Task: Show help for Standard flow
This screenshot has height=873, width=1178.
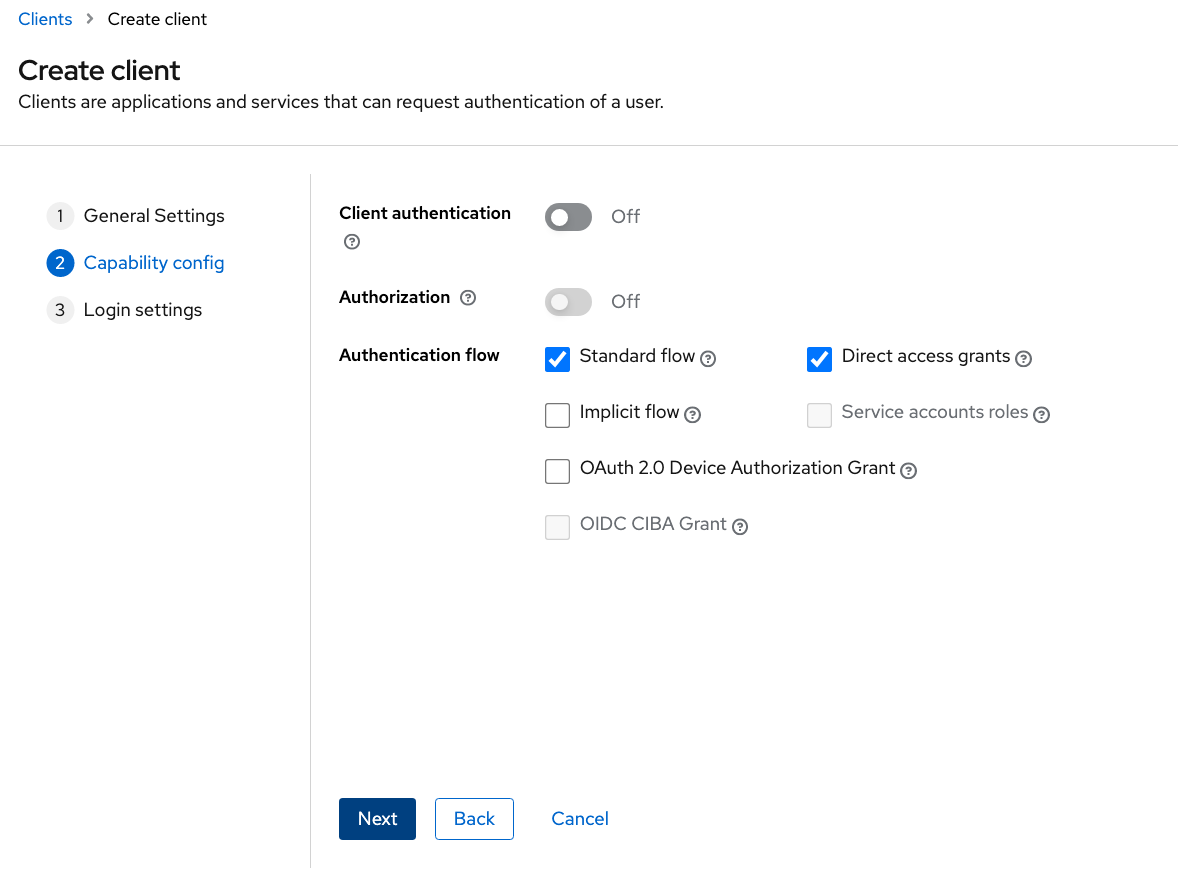Action: click(708, 359)
